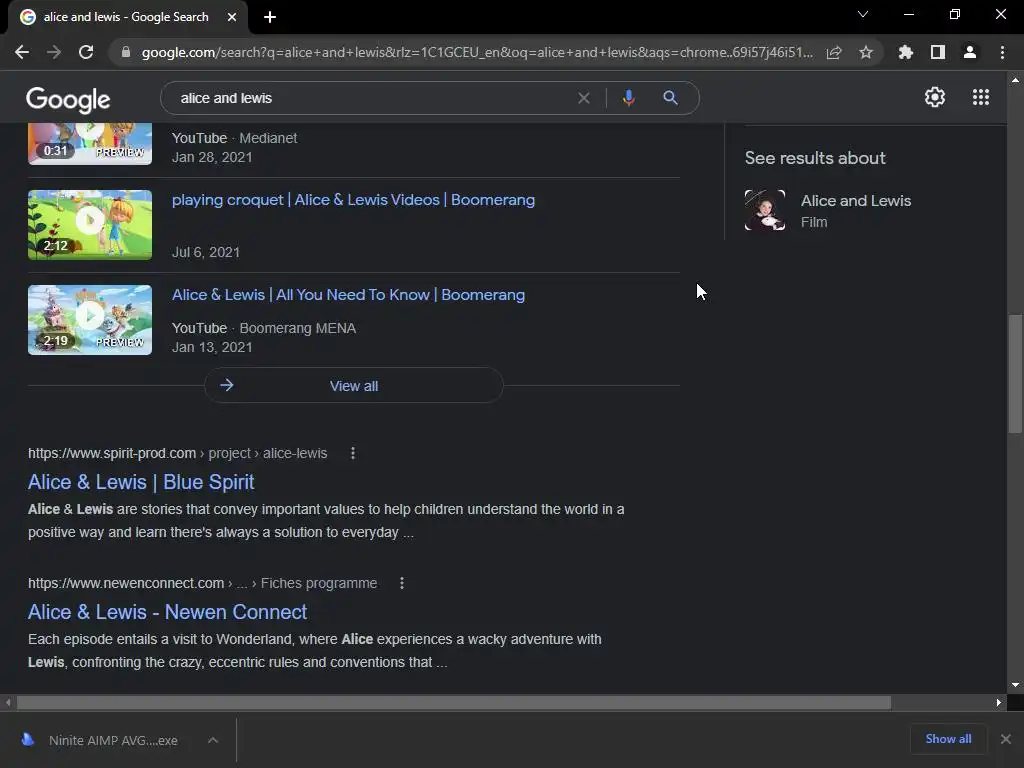Open more options for newenconnect.com result
This screenshot has width=1024, height=768.
point(402,583)
